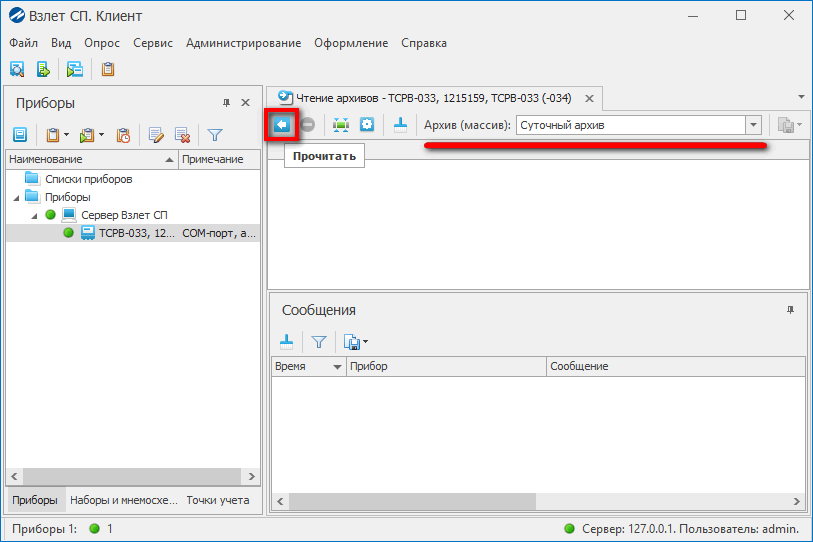Click messages horizontal scrollbar right arrow
Image resolution: width=813 pixels, height=542 pixels.
(797, 501)
